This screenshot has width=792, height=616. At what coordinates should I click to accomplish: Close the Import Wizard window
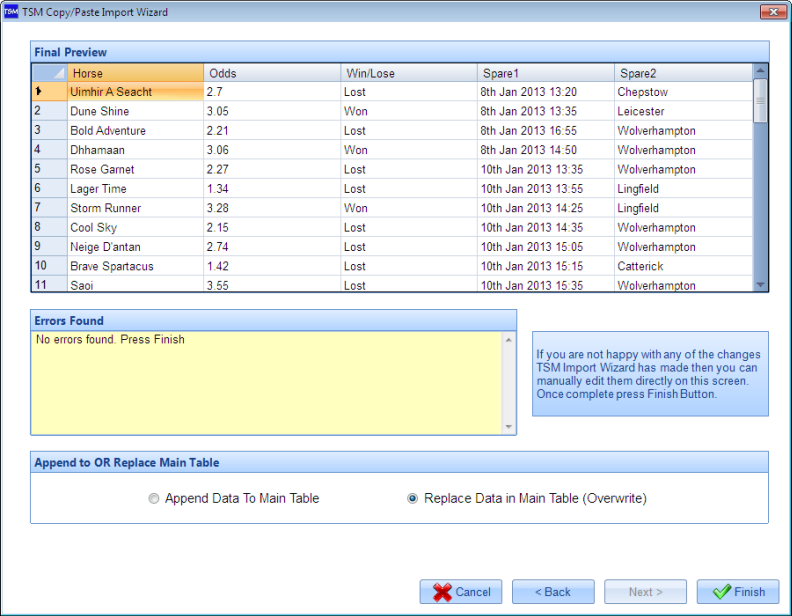pos(771,12)
